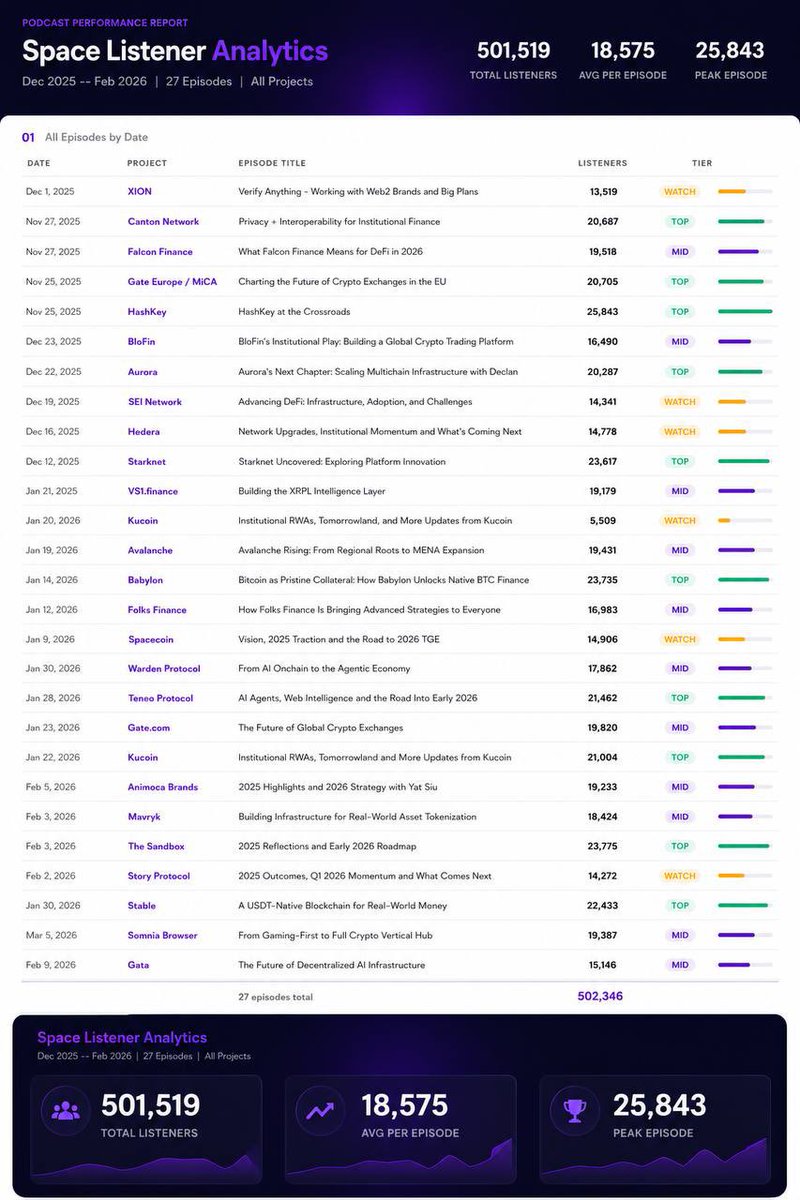Click the PROJECT column header

[147, 163]
